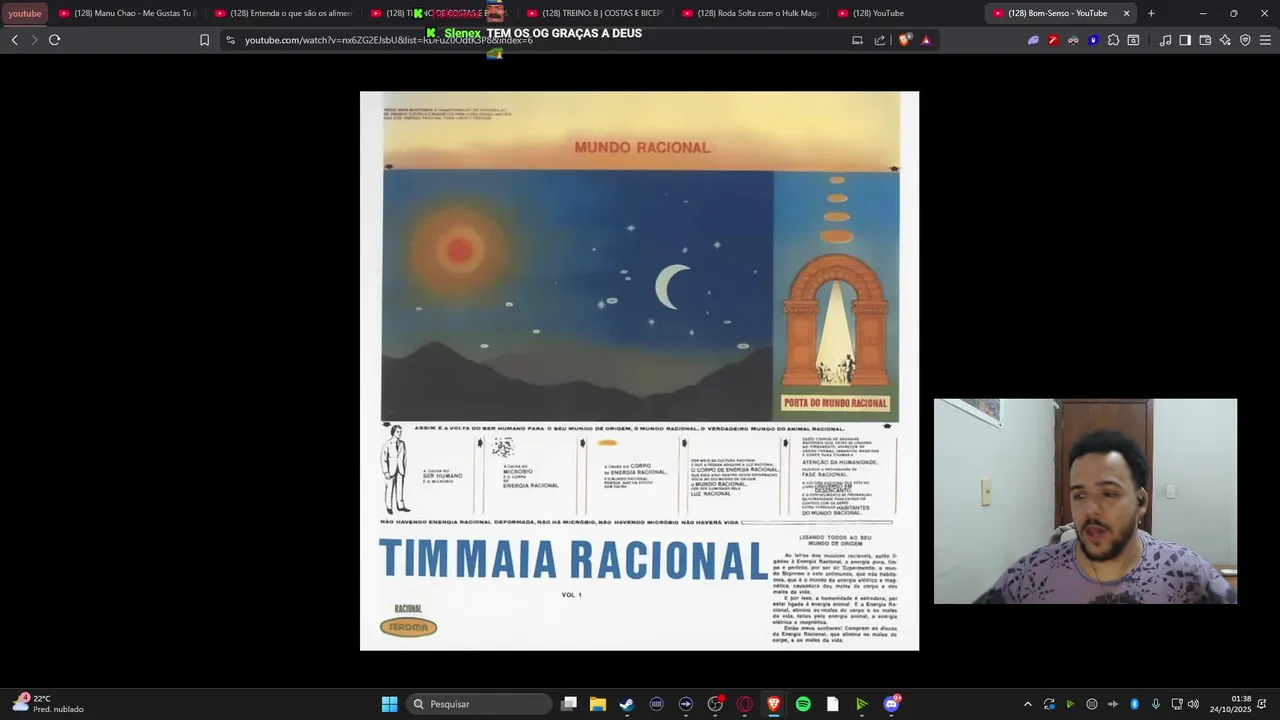This screenshot has width=1280, height=720.
Task: Open the clock showing 01:38 24/10/2025
Action: pos(1230,704)
